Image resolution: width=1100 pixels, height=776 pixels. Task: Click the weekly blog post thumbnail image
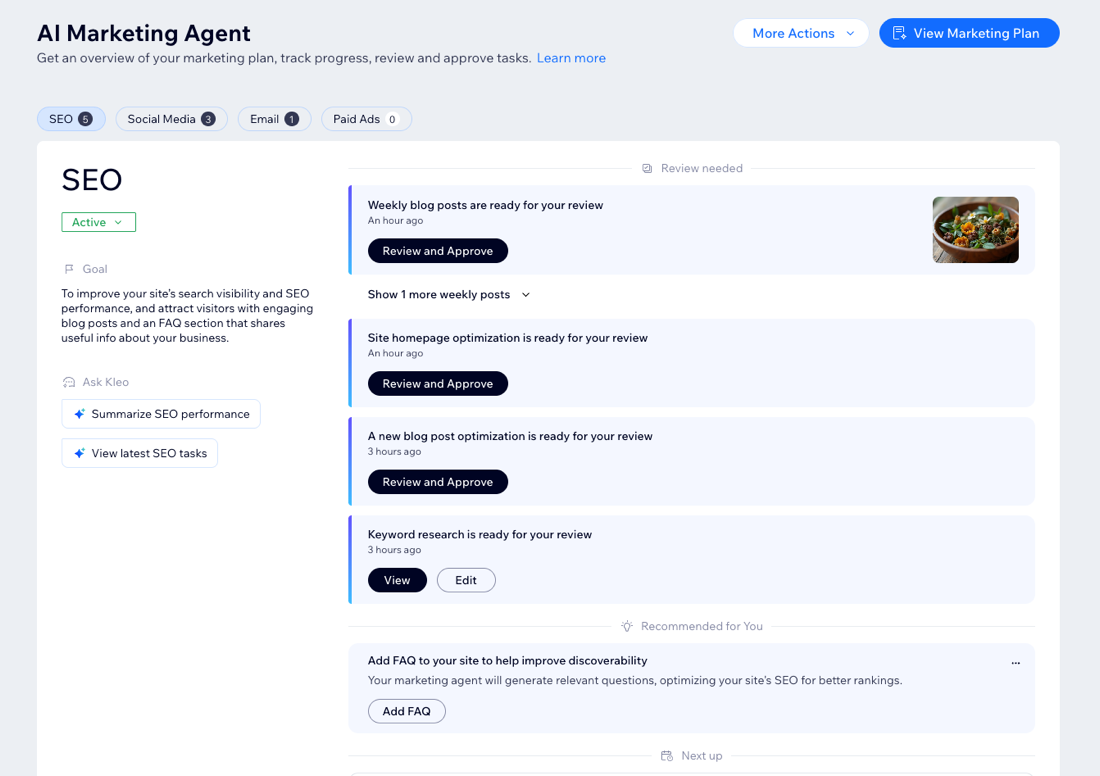(x=975, y=229)
